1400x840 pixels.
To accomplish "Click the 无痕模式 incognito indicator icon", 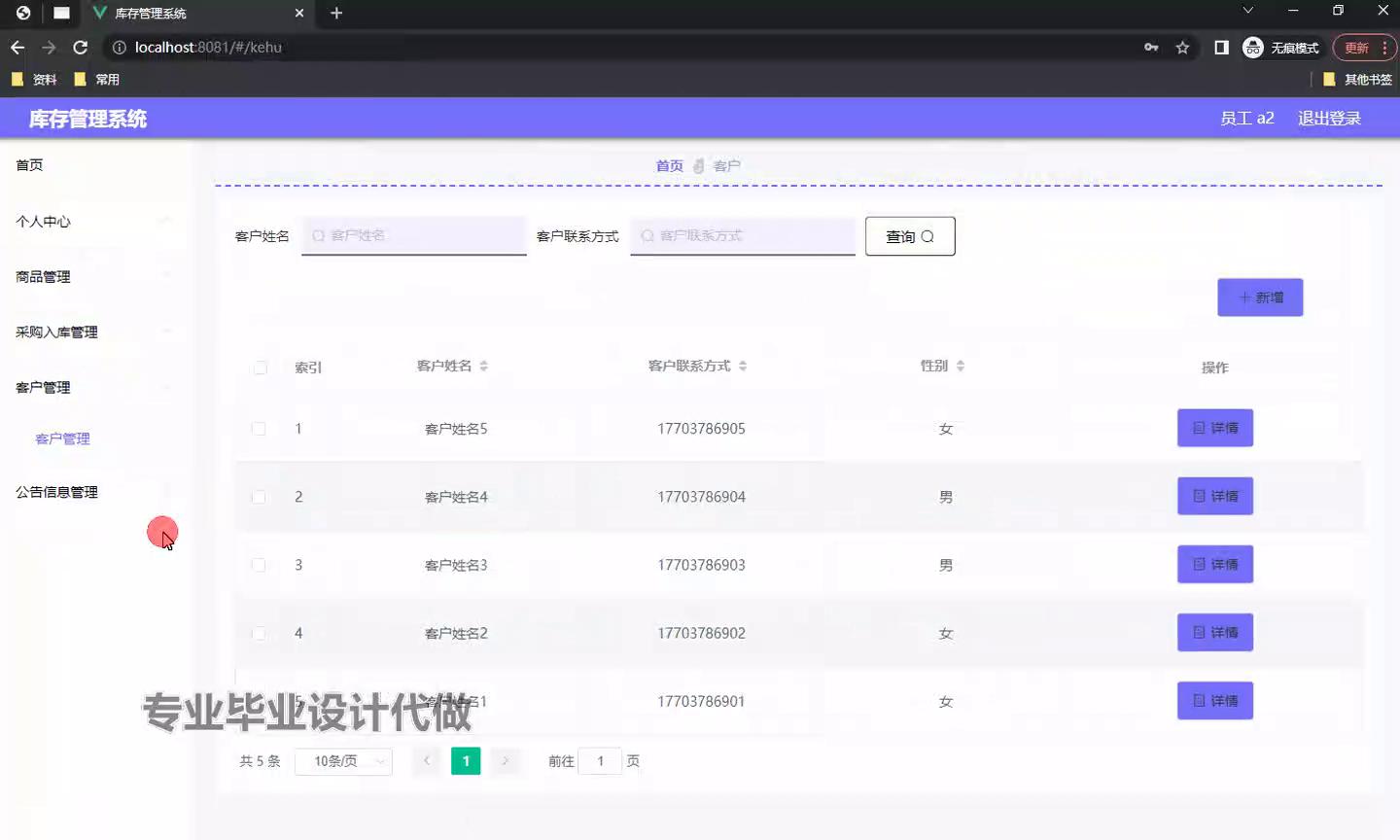I will click(x=1251, y=47).
